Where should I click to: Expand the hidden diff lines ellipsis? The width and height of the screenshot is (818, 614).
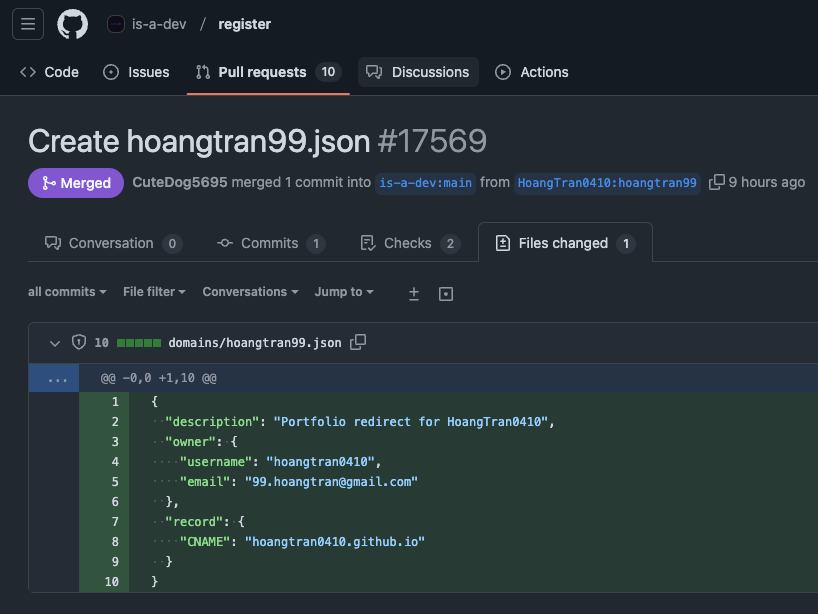pos(54,378)
